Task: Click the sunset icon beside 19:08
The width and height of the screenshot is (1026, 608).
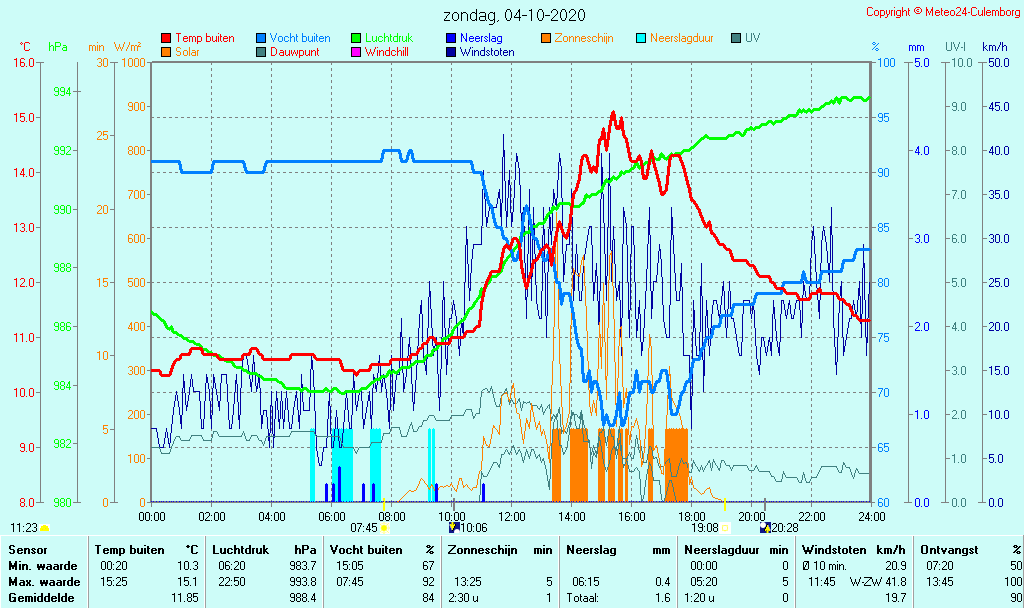Action: pyautogui.click(x=726, y=528)
